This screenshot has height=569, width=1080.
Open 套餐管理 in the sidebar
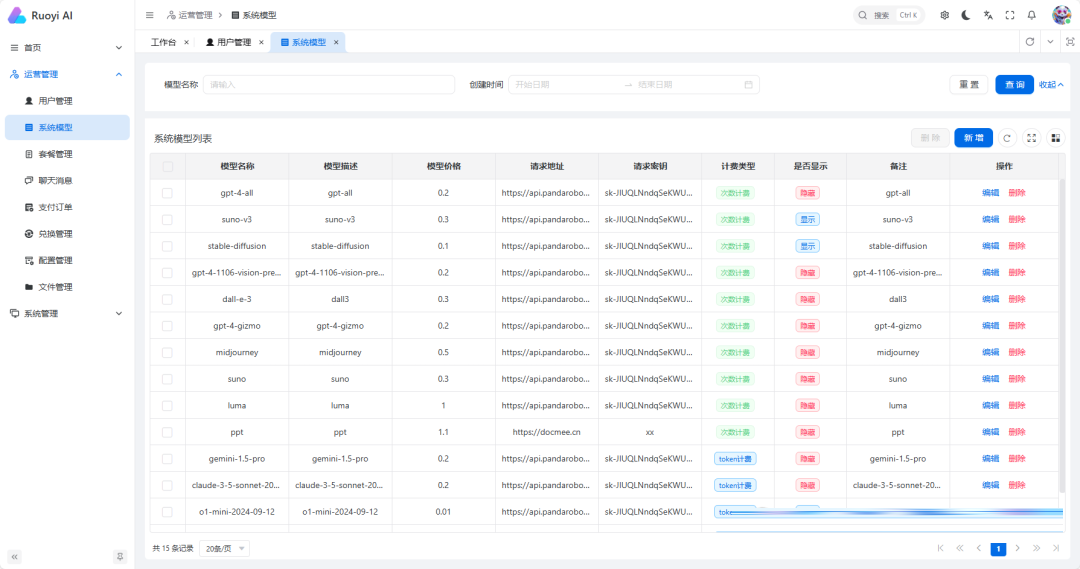pos(55,154)
